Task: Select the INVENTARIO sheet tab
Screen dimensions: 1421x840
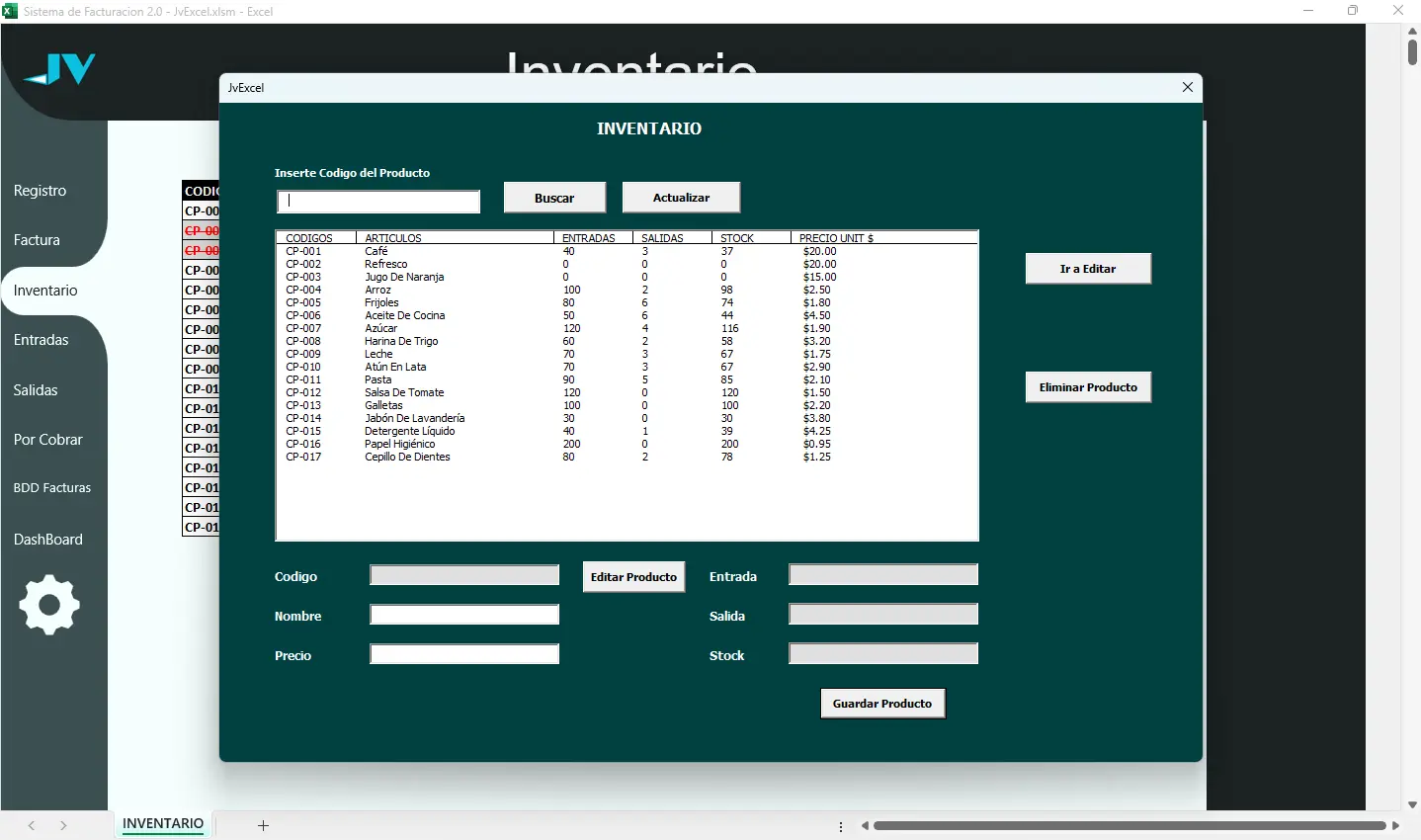Action: (x=163, y=824)
